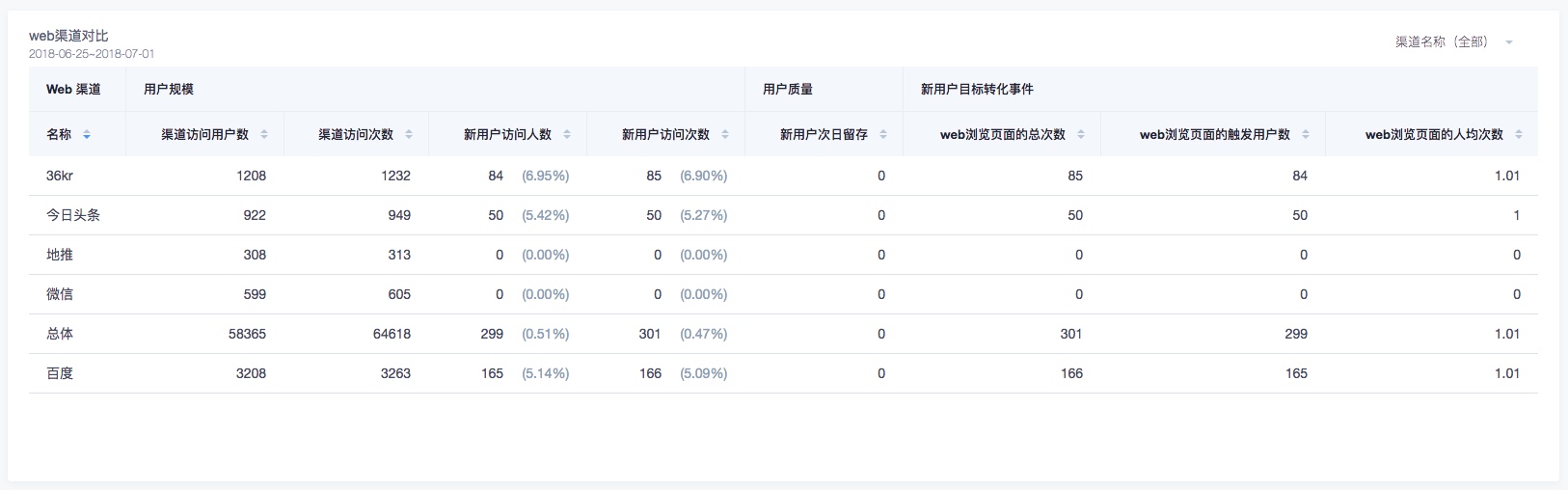Sort by 名称 column sort icon

click(87, 135)
